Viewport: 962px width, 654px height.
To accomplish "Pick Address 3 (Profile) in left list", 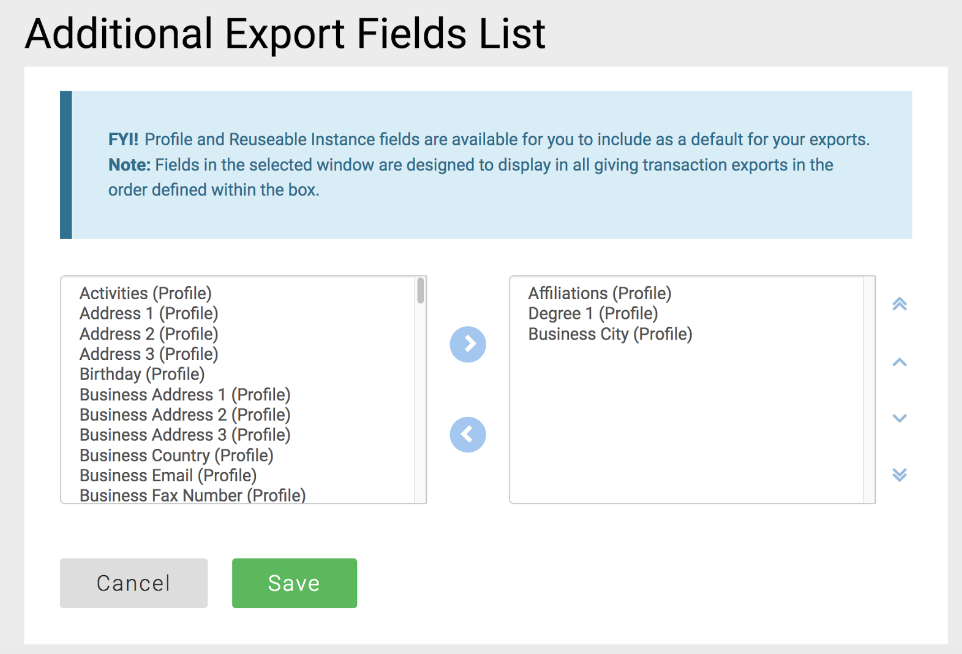I will [x=148, y=354].
